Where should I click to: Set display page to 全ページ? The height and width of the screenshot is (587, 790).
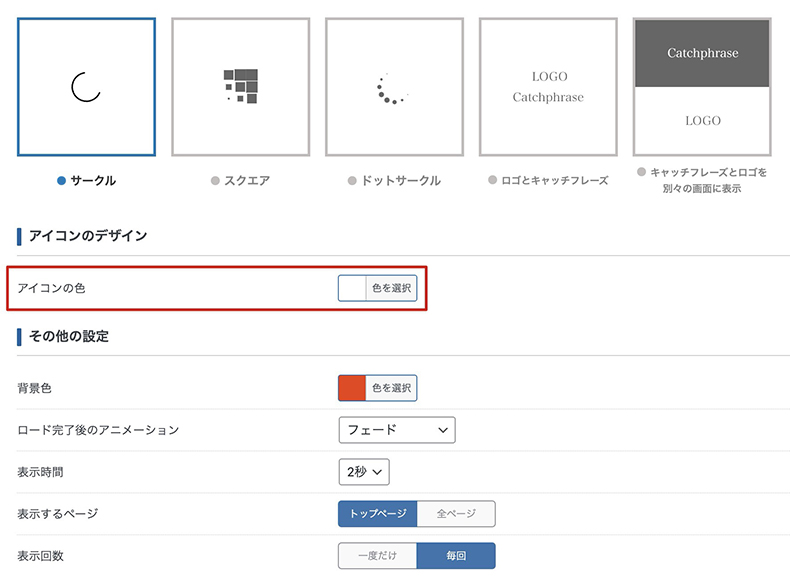pyautogui.click(x=456, y=513)
